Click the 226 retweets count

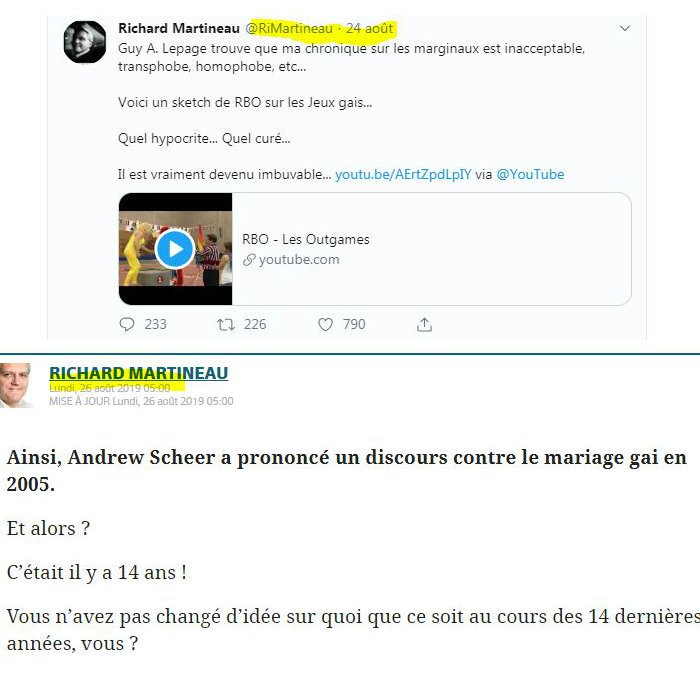click(255, 324)
